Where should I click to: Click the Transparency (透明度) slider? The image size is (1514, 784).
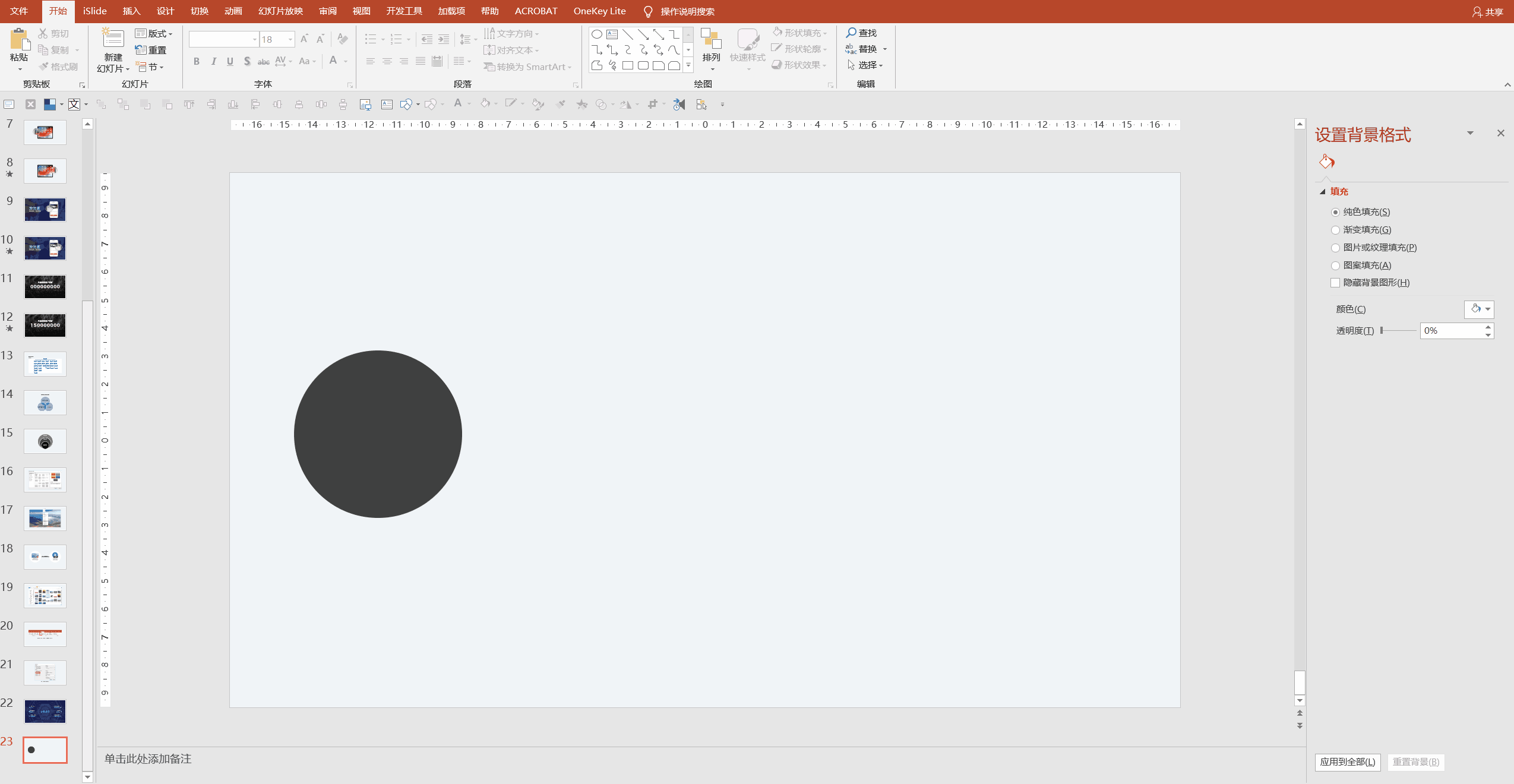tap(1398, 330)
